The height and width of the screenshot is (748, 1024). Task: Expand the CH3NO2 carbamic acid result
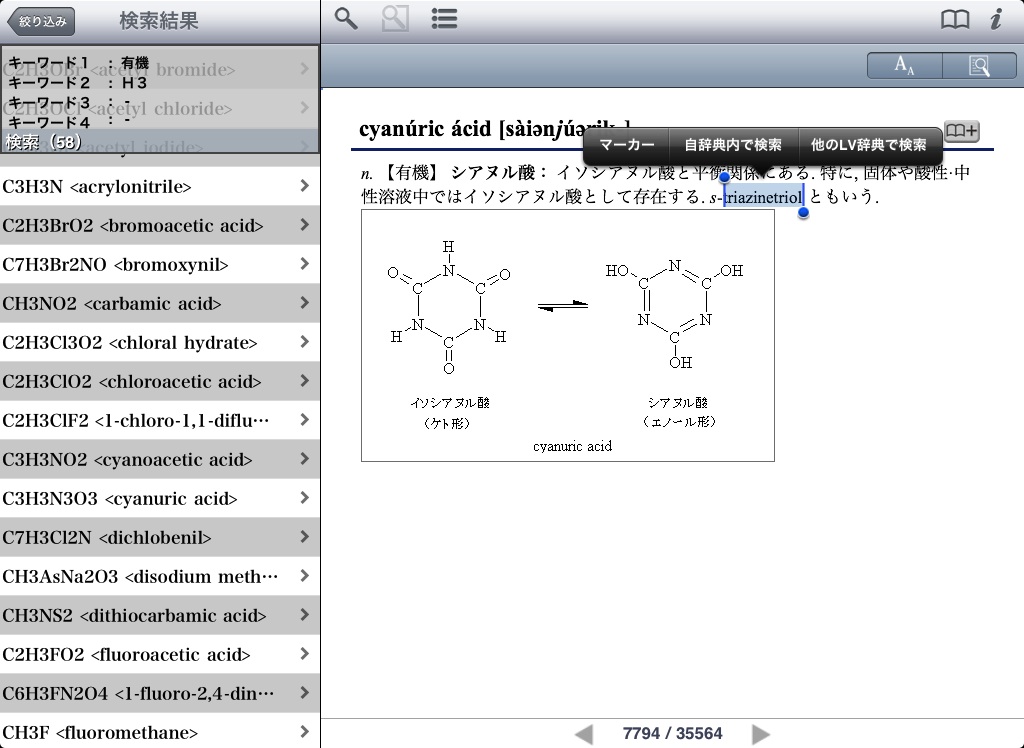tap(159, 303)
